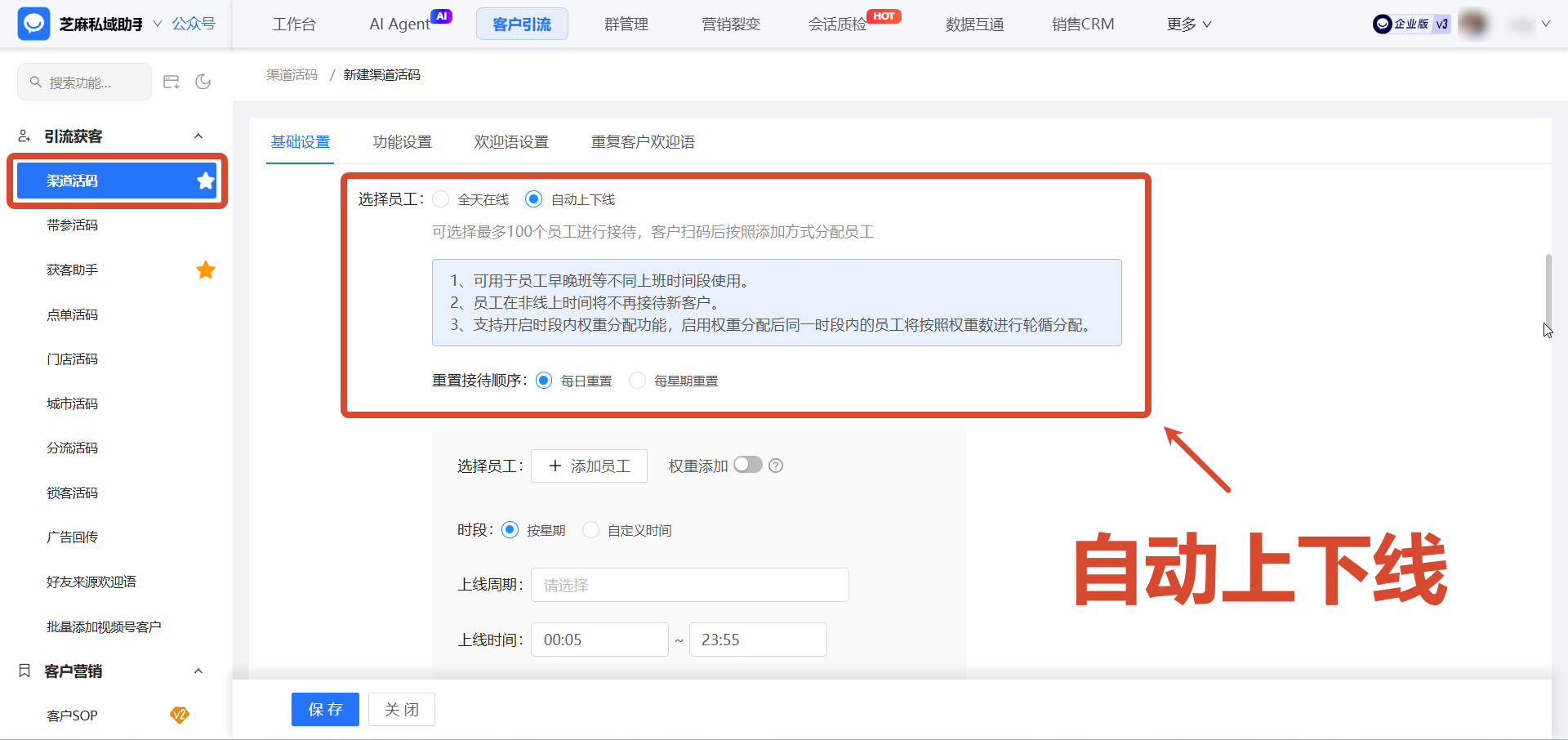Click the help question mark beside 权重添加

(x=776, y=466)
